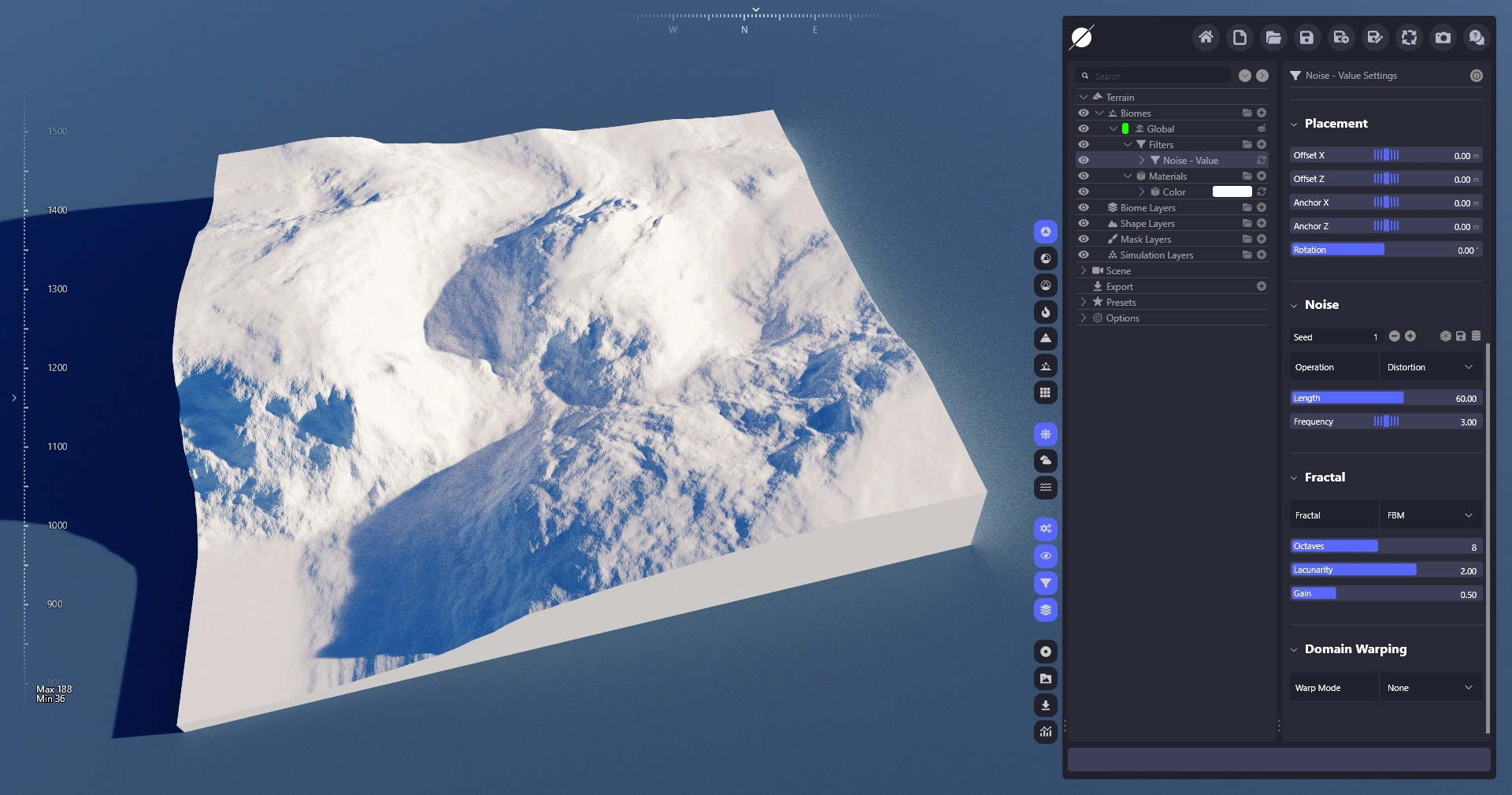Toggle visibility of Simulation Layers
The height and width of the screenshot is (795, 1512).
coord(1084,255)
